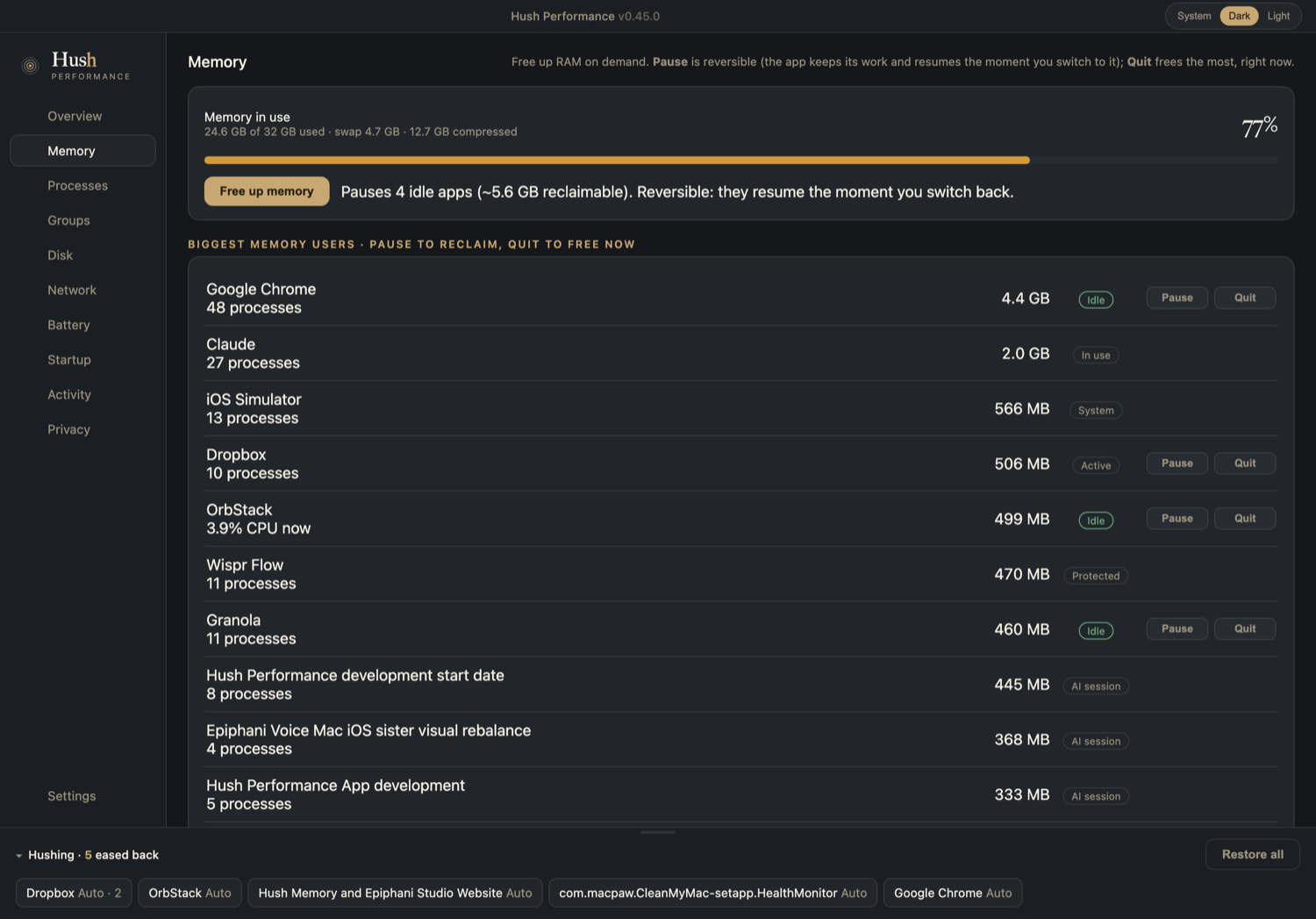Click AI session badge beside 333 MB
This screenshot has height=919, width=1316.
[x=1096, y=797]
